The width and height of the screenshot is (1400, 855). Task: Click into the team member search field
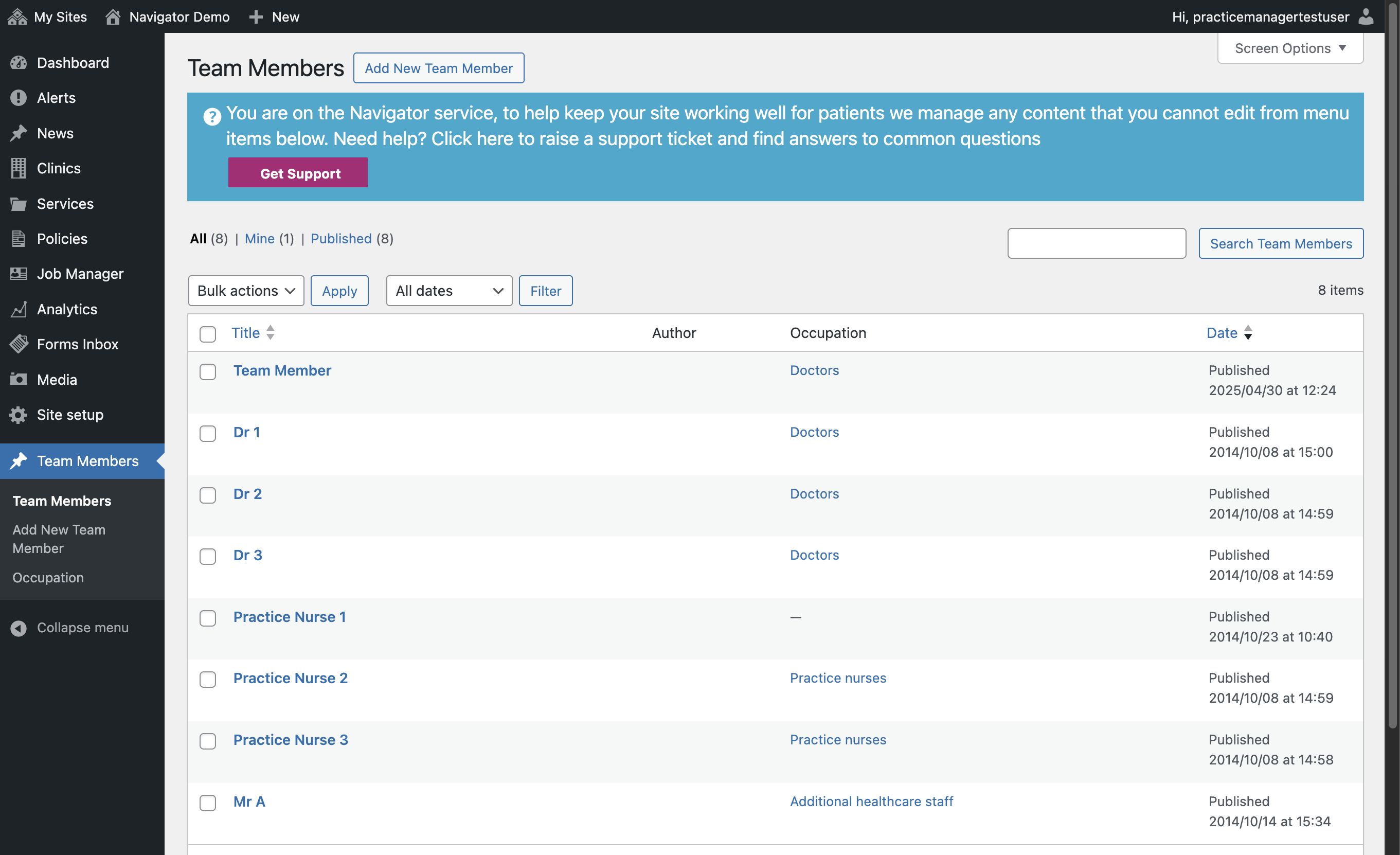tap(1097, 243)
